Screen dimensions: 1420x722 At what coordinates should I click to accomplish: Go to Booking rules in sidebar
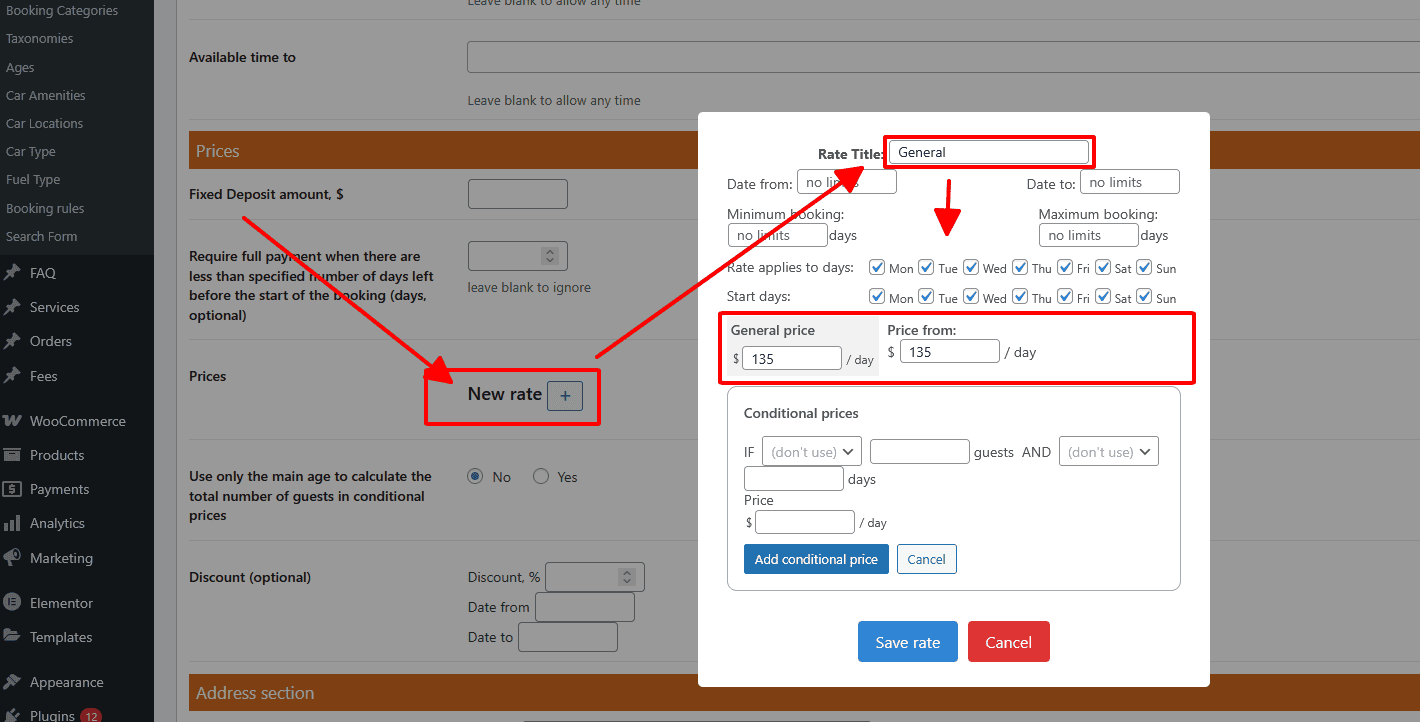[45, 209]
